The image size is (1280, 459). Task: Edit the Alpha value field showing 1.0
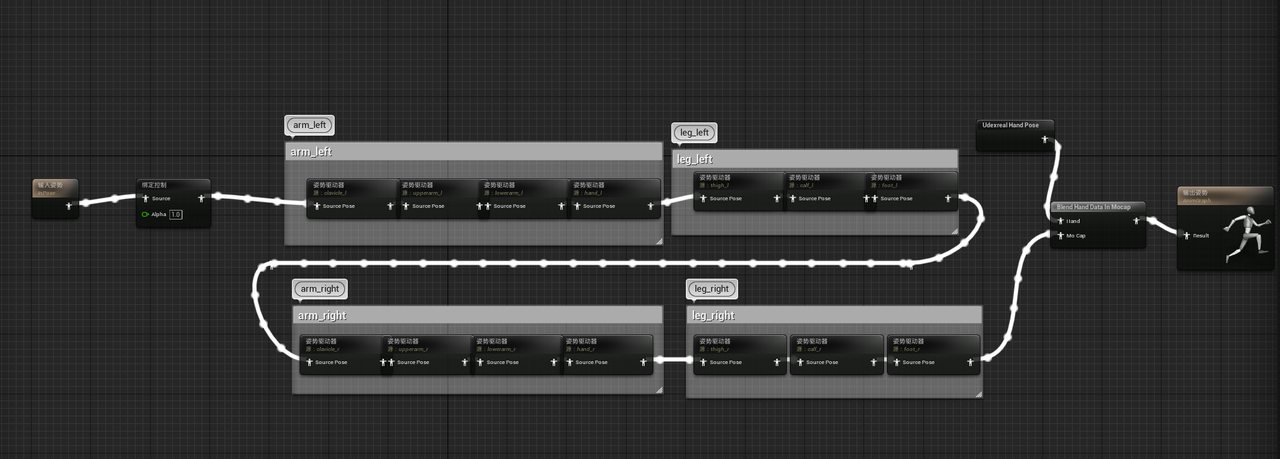click(176, 214)
